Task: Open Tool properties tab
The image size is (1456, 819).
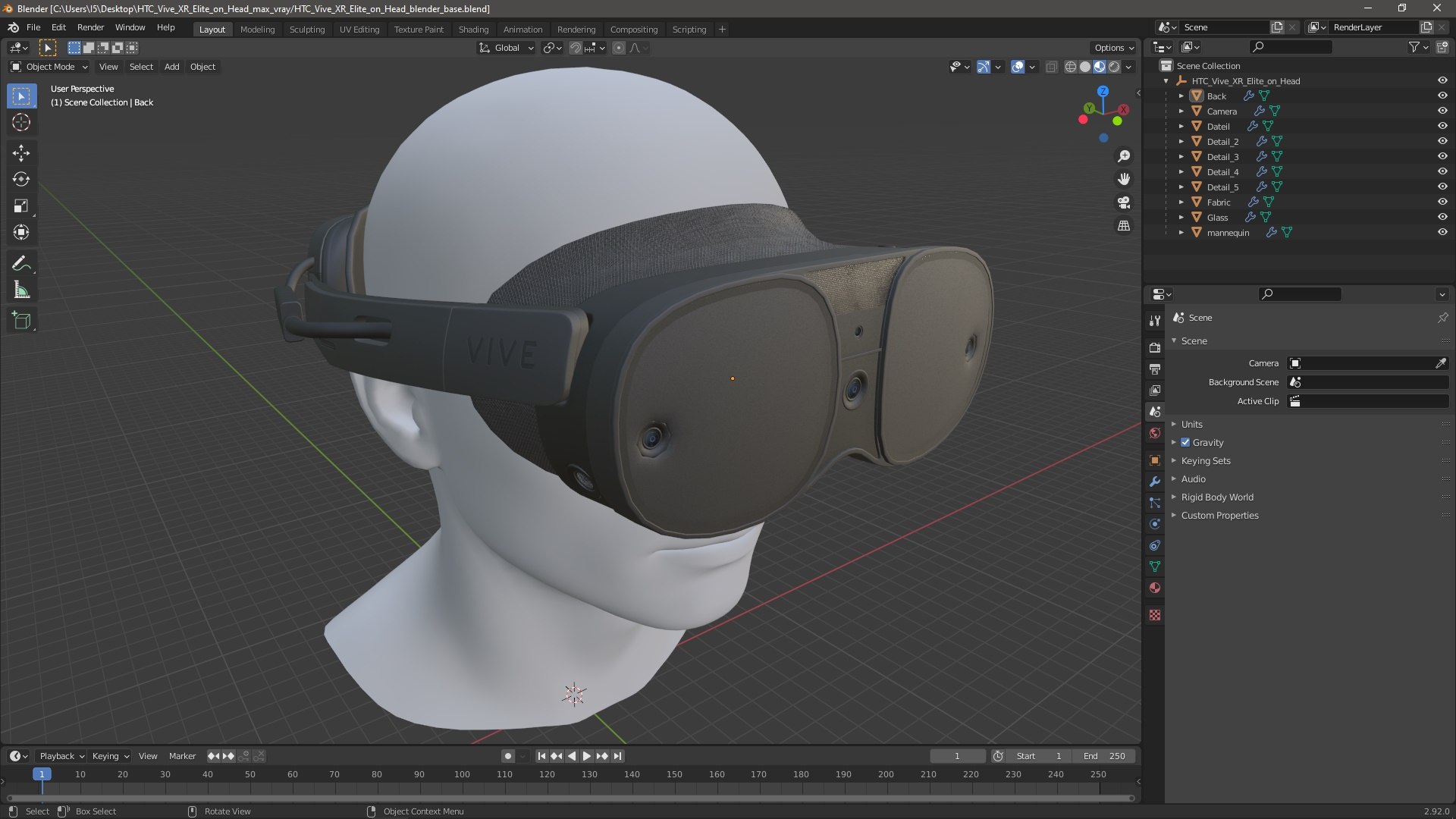Action: pos(1155,320)
